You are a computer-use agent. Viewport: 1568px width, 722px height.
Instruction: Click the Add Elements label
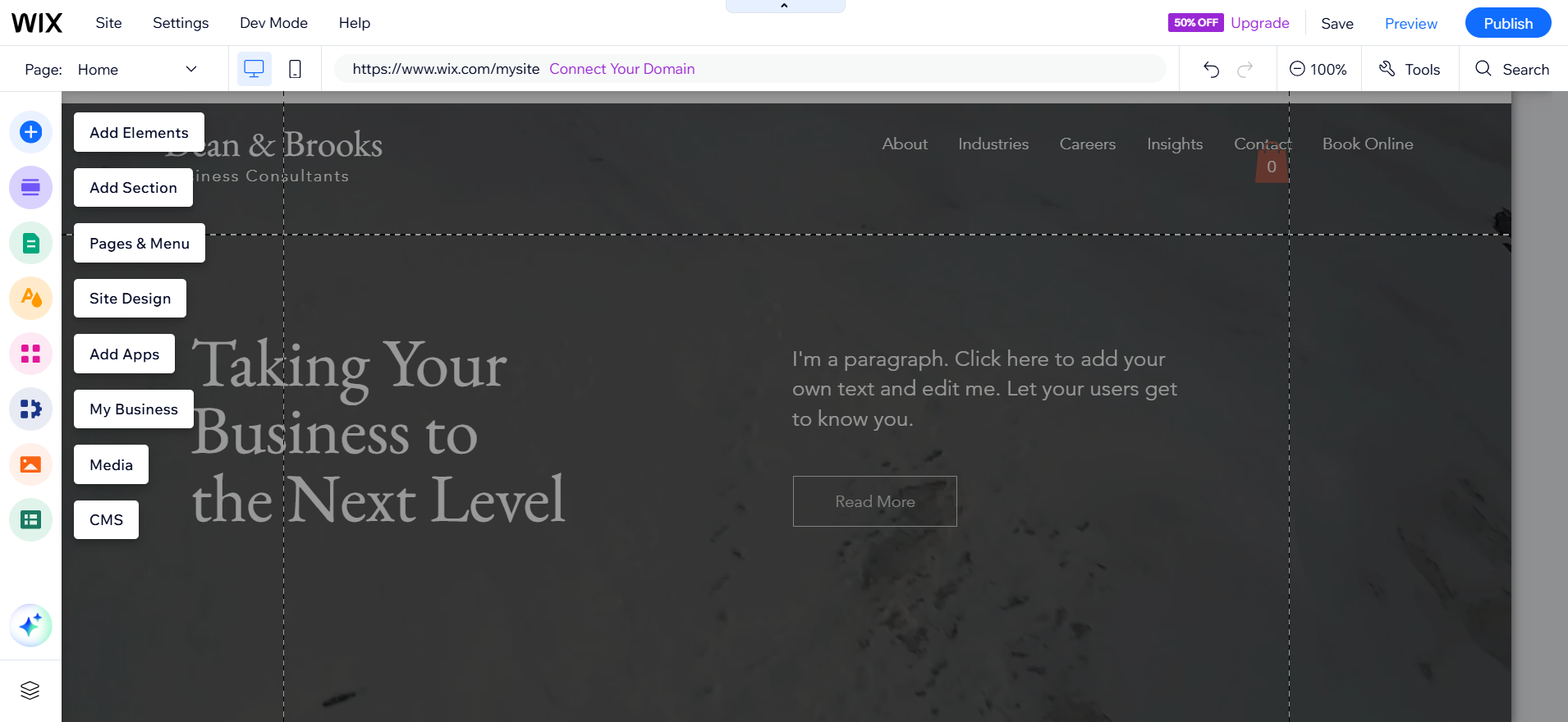pos(139,132)
